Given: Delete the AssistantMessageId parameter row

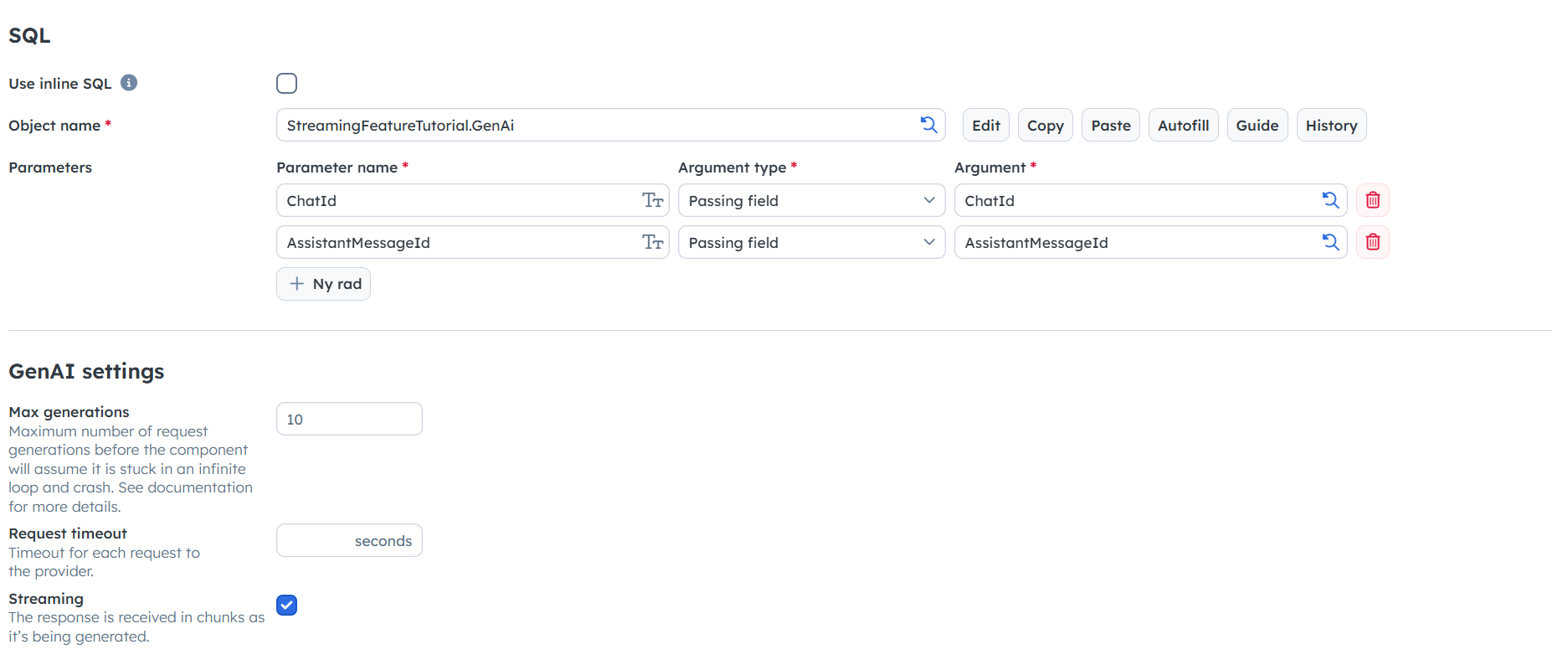Looking at the screenshot, I should click(1373, 242).
